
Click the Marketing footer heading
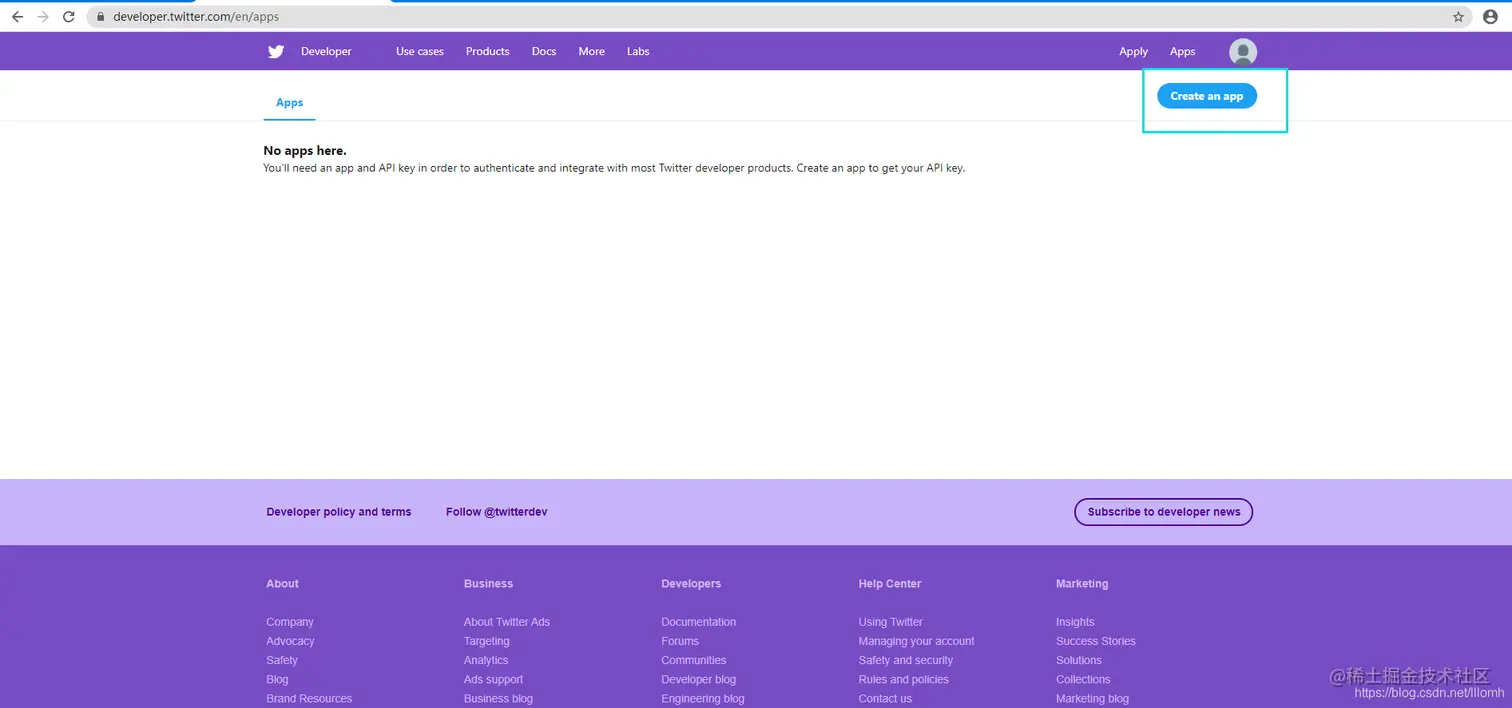[1082, 584]
